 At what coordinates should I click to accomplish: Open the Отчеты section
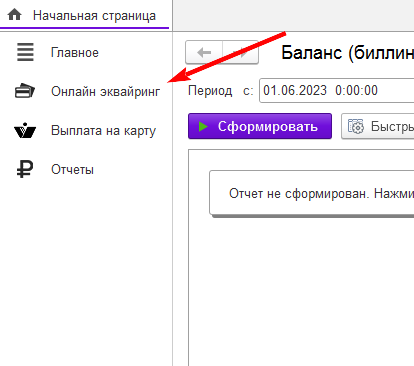pos(72,169)
